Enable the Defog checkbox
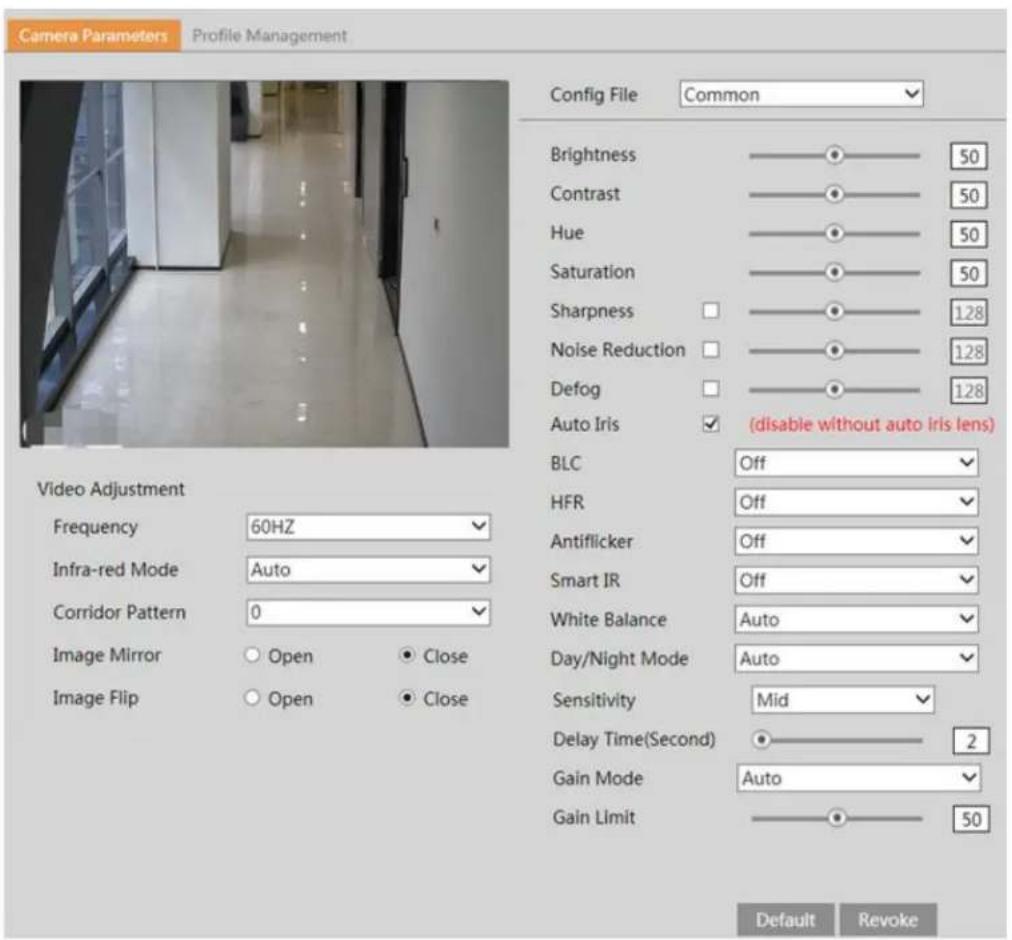This screenshot has height=940, width=1012. coord(711,389)
